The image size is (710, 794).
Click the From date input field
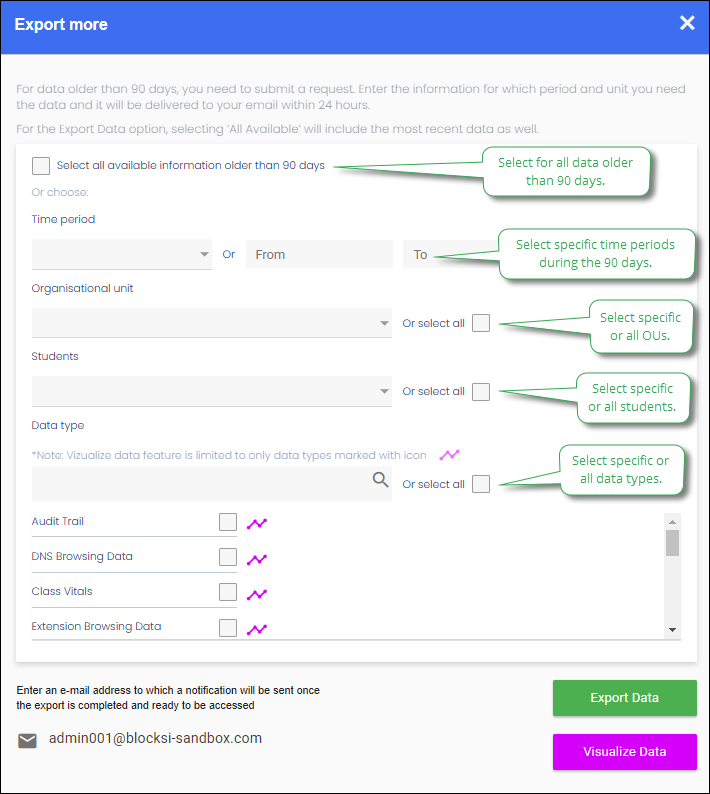click(320, 254)
